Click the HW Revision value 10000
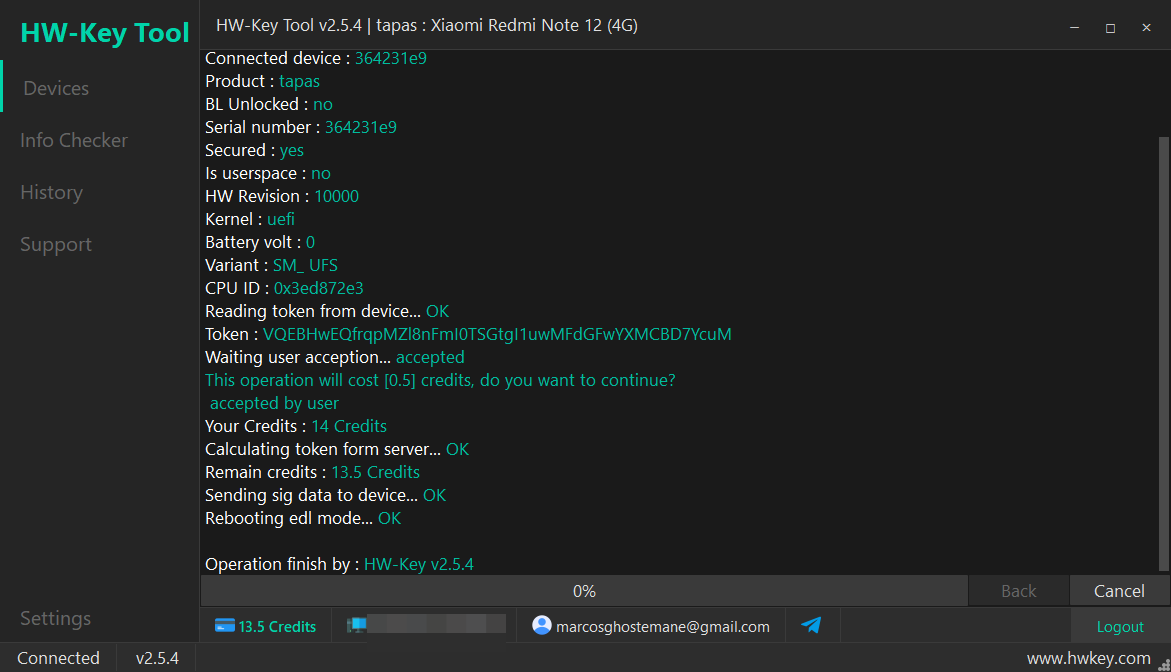This screenshot has height=672, width=1171. pyautogui.click(x=336, y=196)
